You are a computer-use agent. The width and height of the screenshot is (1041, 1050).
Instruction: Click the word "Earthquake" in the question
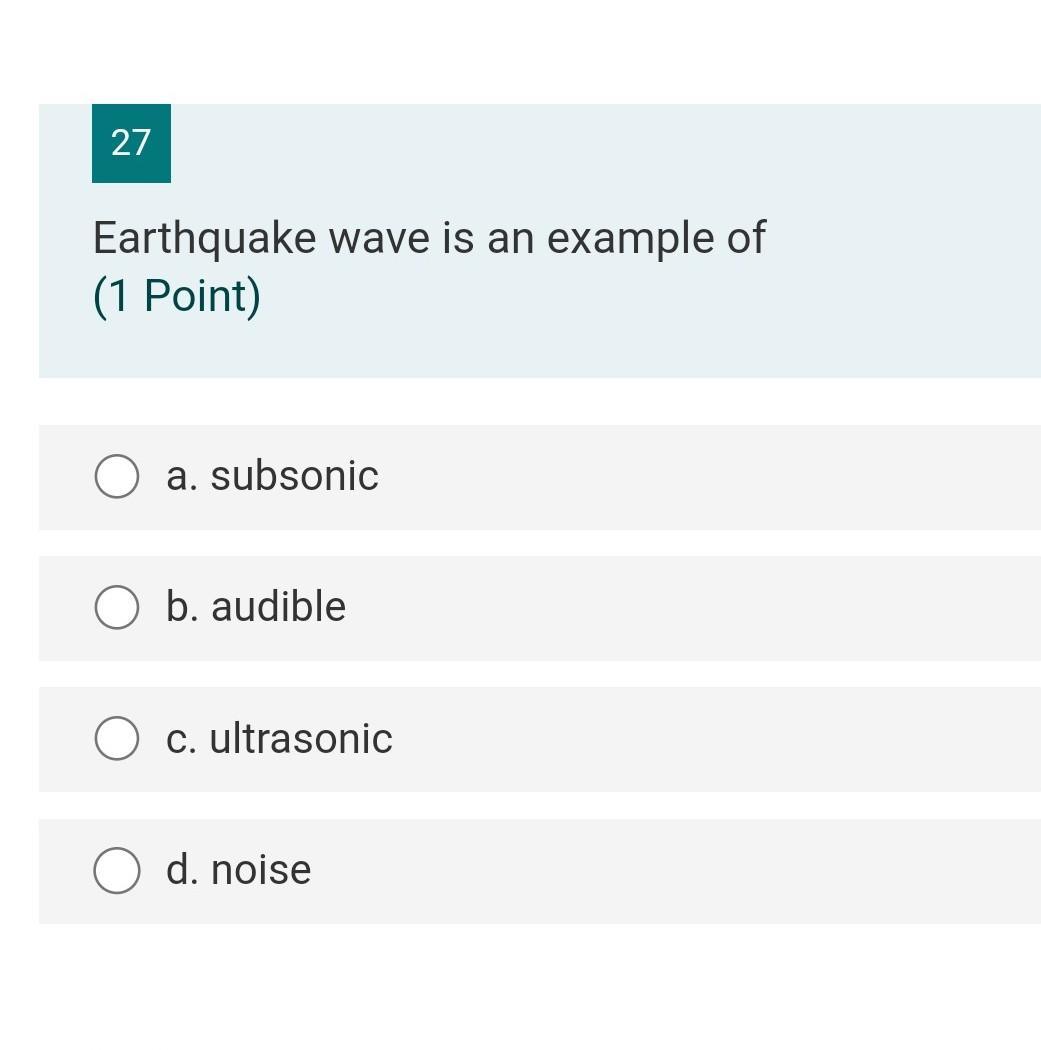pos(204,239)
